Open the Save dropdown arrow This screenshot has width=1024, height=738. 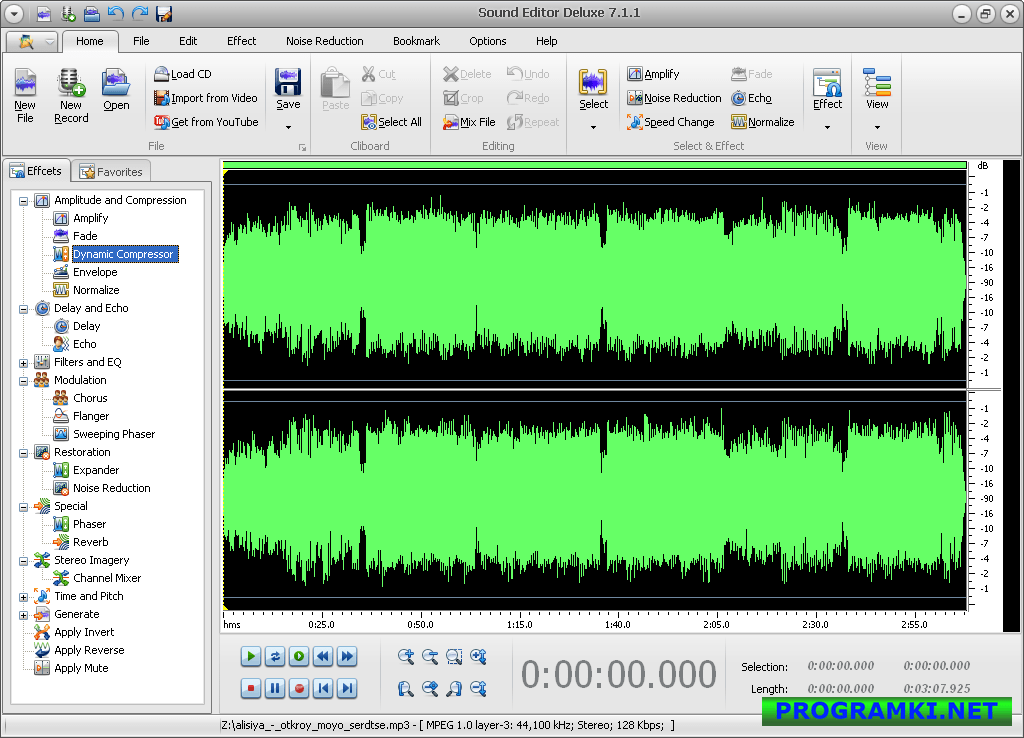(288, 127)
